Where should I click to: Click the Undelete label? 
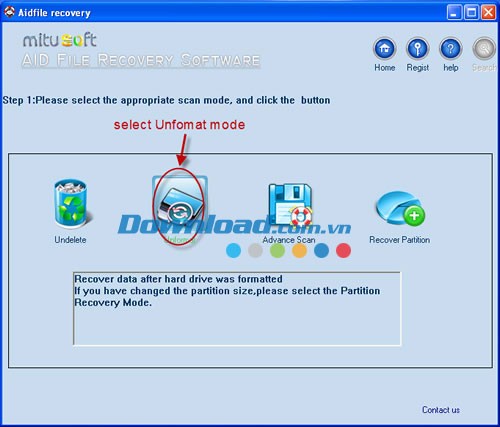(x=70, y=240)
